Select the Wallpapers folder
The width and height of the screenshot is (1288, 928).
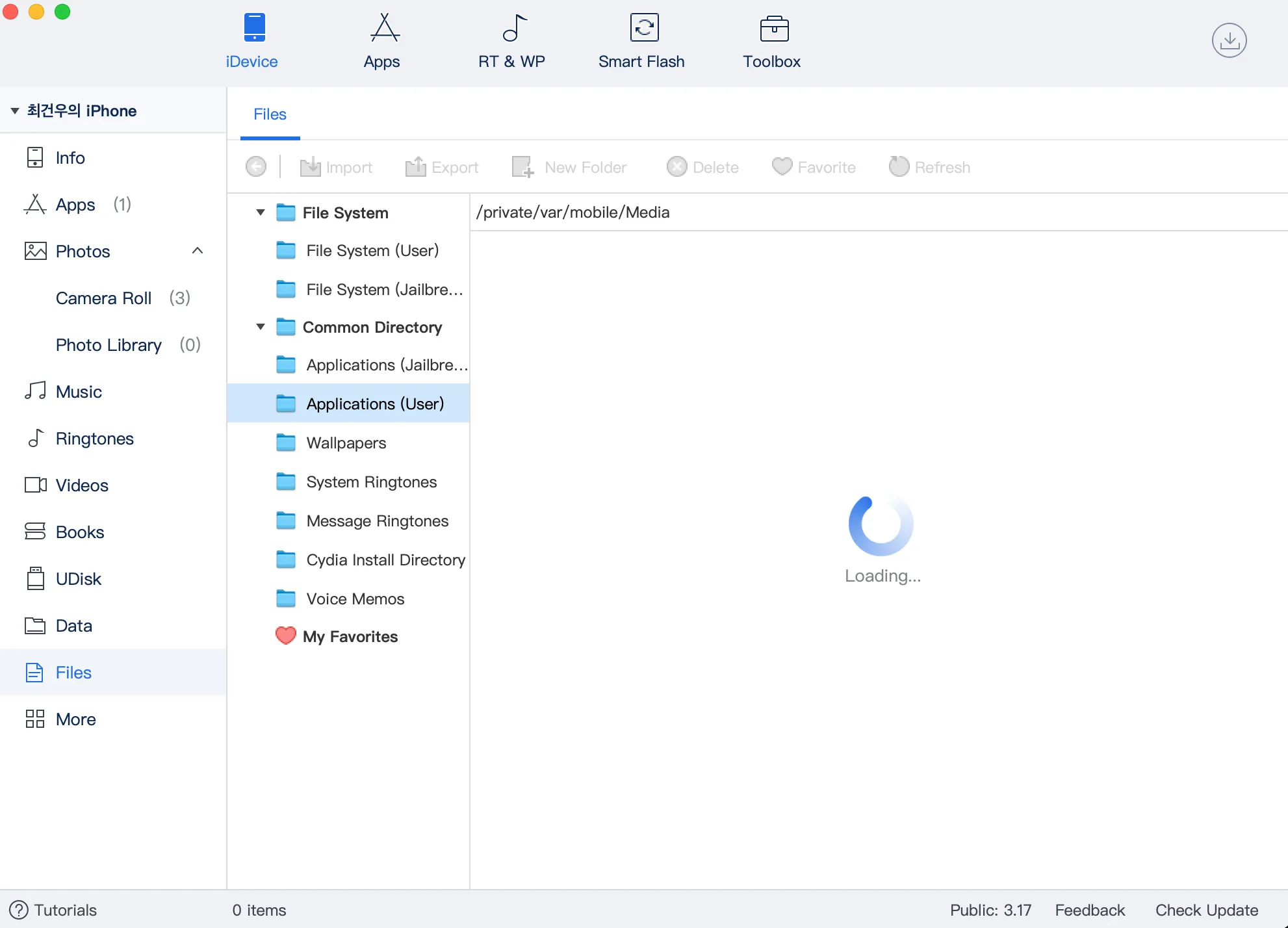(x=348, y=443)
